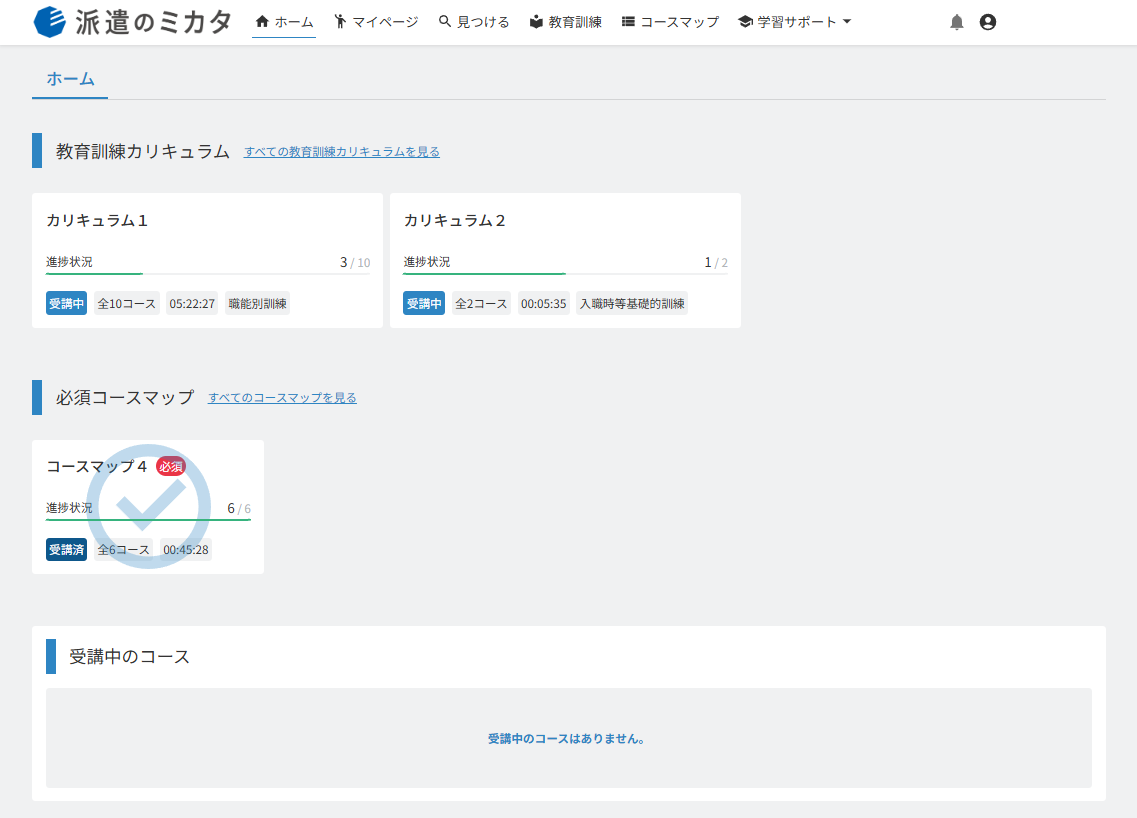Click the 00:05:35 duration tag
1137x818 pixels.
543,304
